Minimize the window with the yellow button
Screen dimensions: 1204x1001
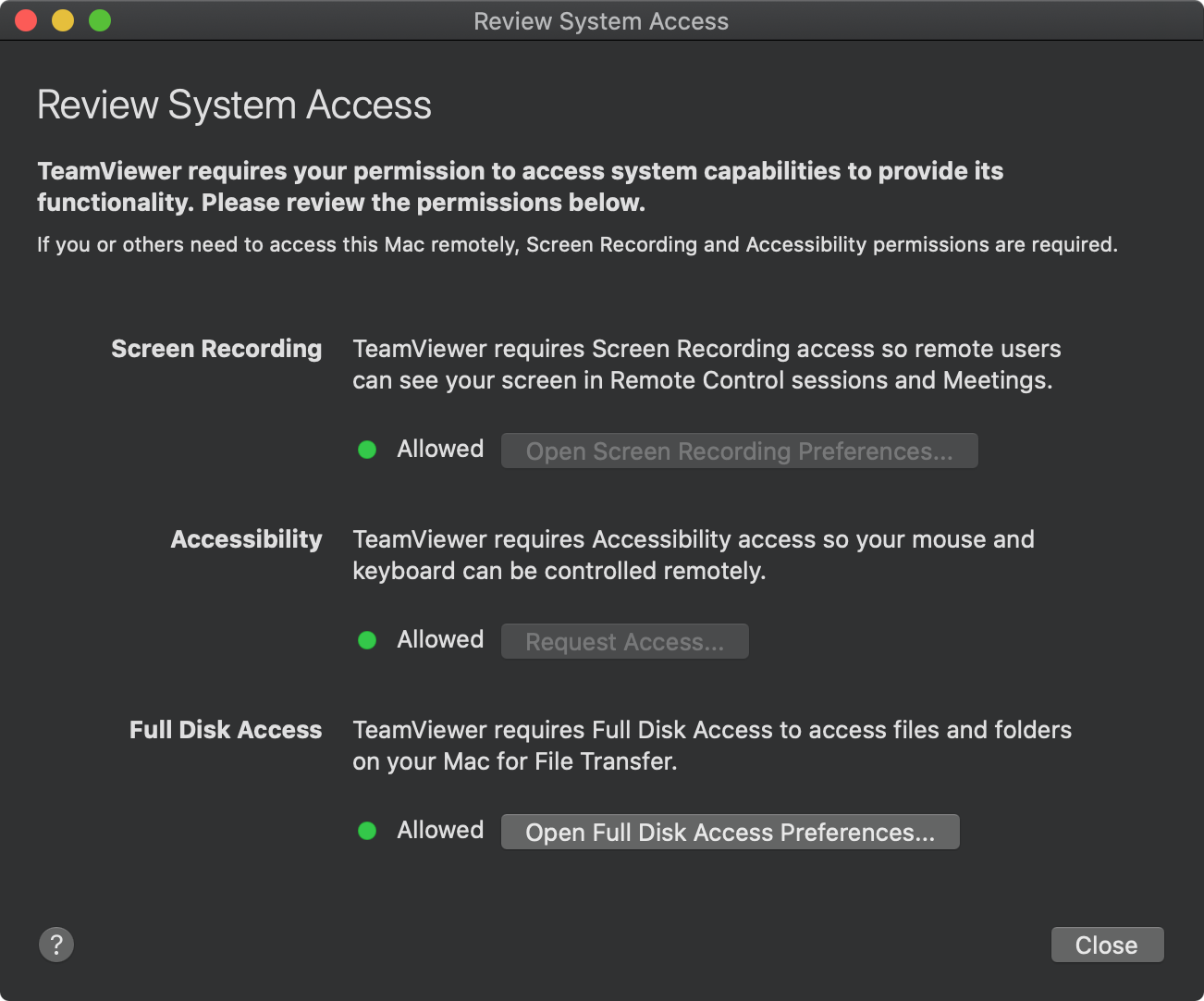point(63,20)
